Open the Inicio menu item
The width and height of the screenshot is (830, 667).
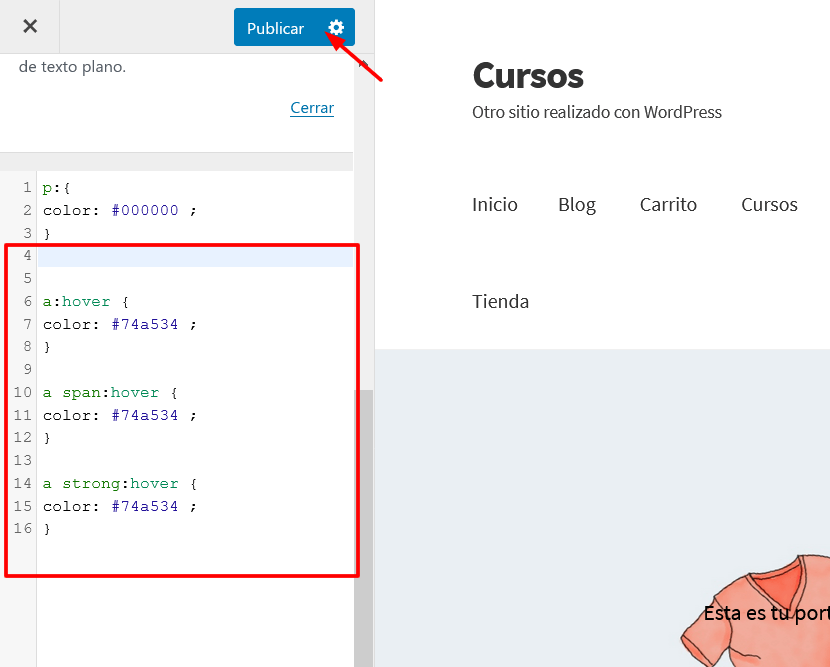coord(494,204)
